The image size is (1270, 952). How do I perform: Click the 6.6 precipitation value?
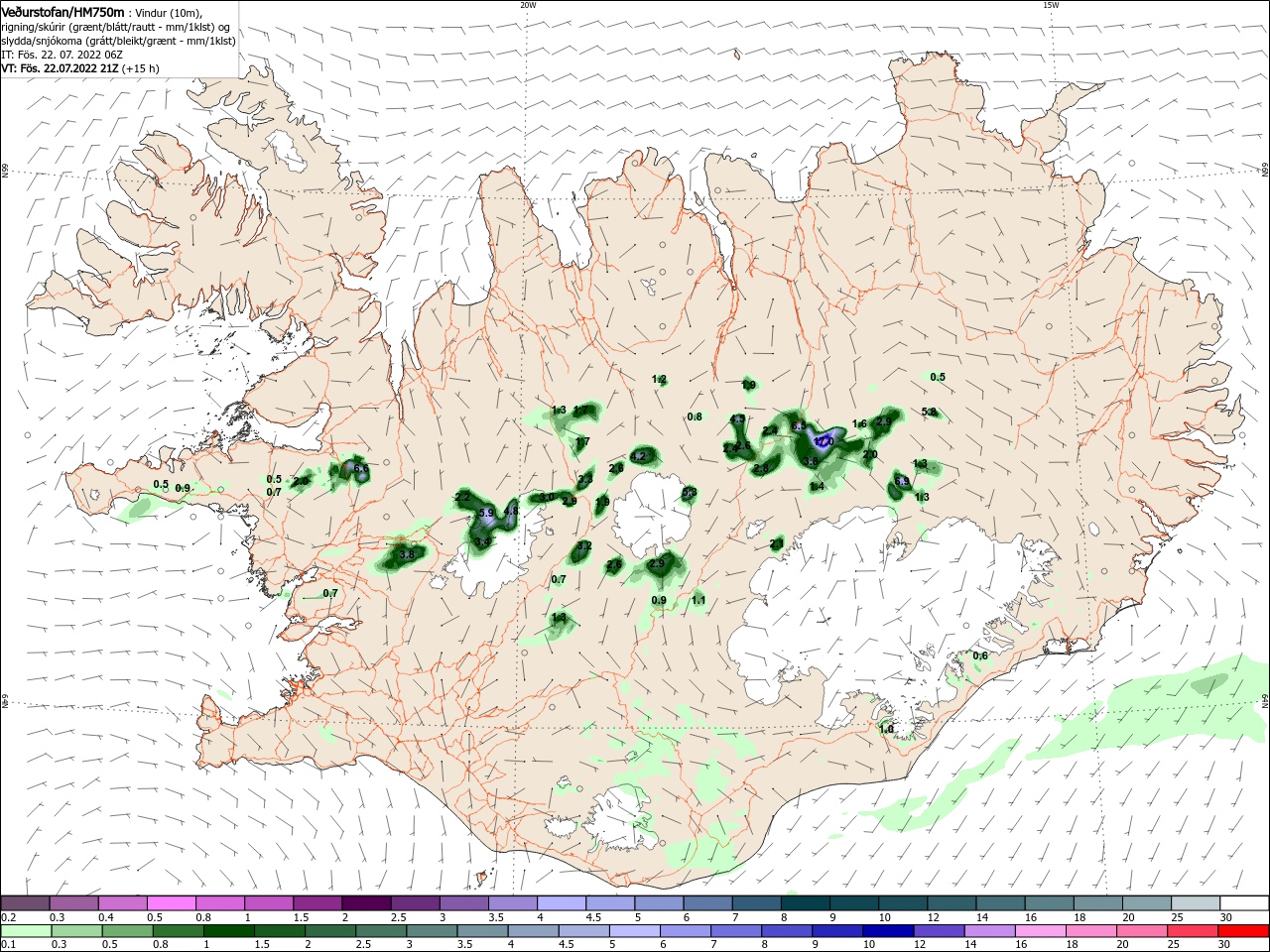click(361, 468)
